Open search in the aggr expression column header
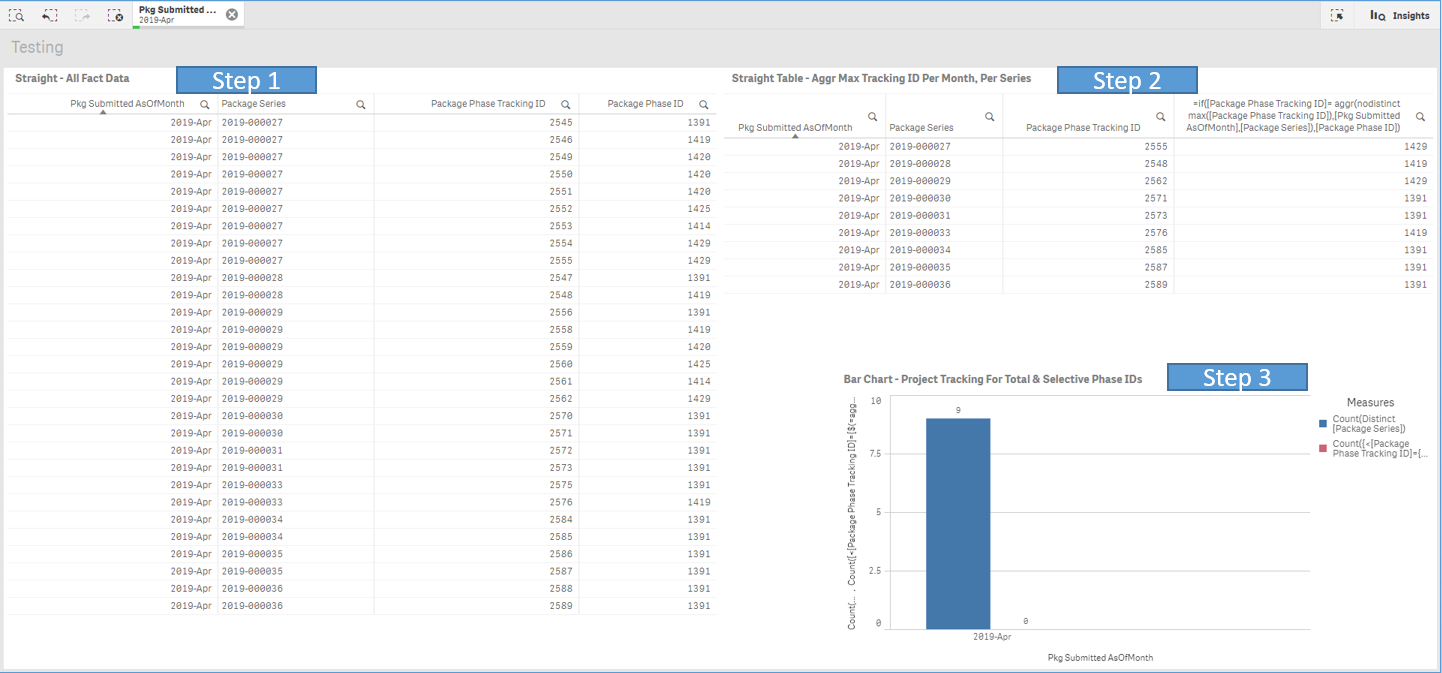 [x=1420, y=115]
